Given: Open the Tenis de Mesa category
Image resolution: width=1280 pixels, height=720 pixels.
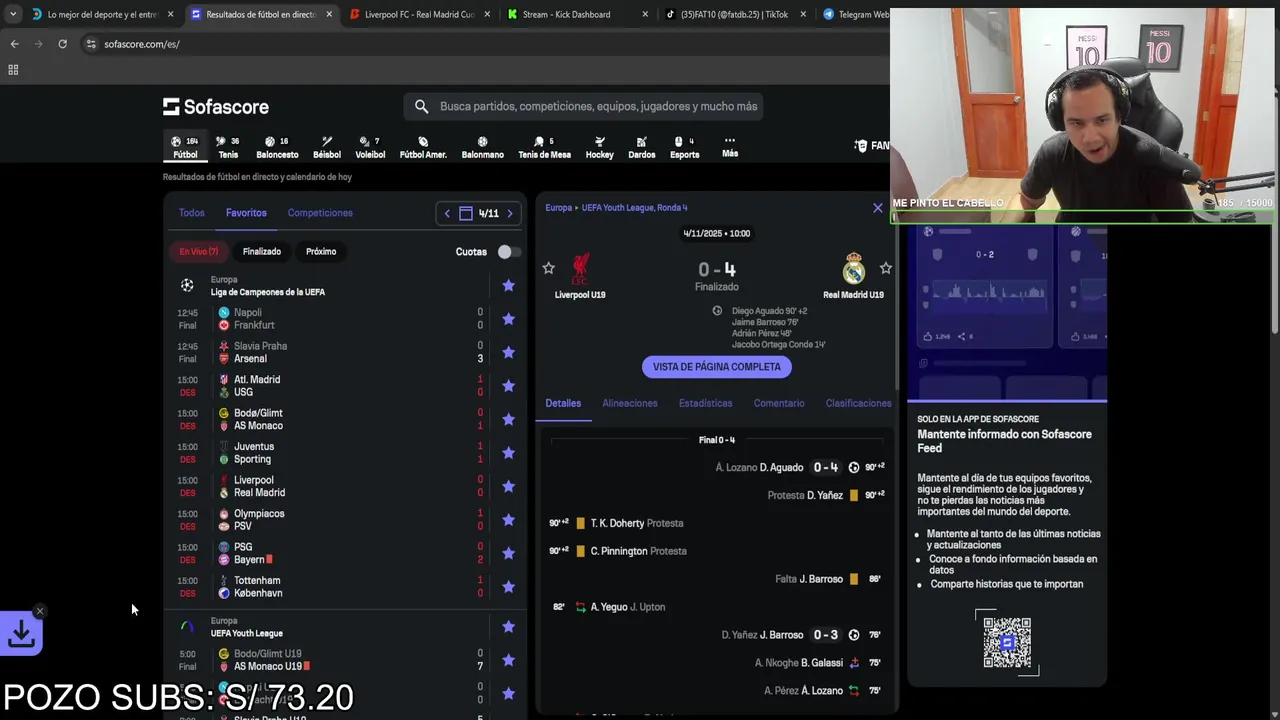Looking at the screenshot, I should (x=544, y=147).
